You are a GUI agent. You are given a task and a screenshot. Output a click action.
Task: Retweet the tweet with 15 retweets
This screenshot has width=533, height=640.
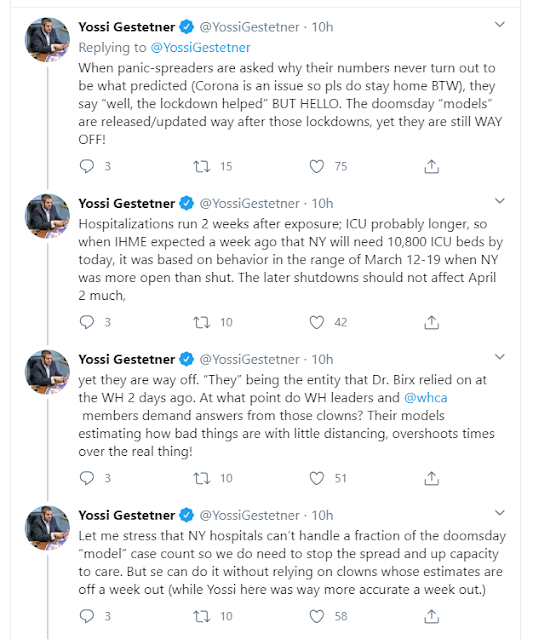coord(202,166)
